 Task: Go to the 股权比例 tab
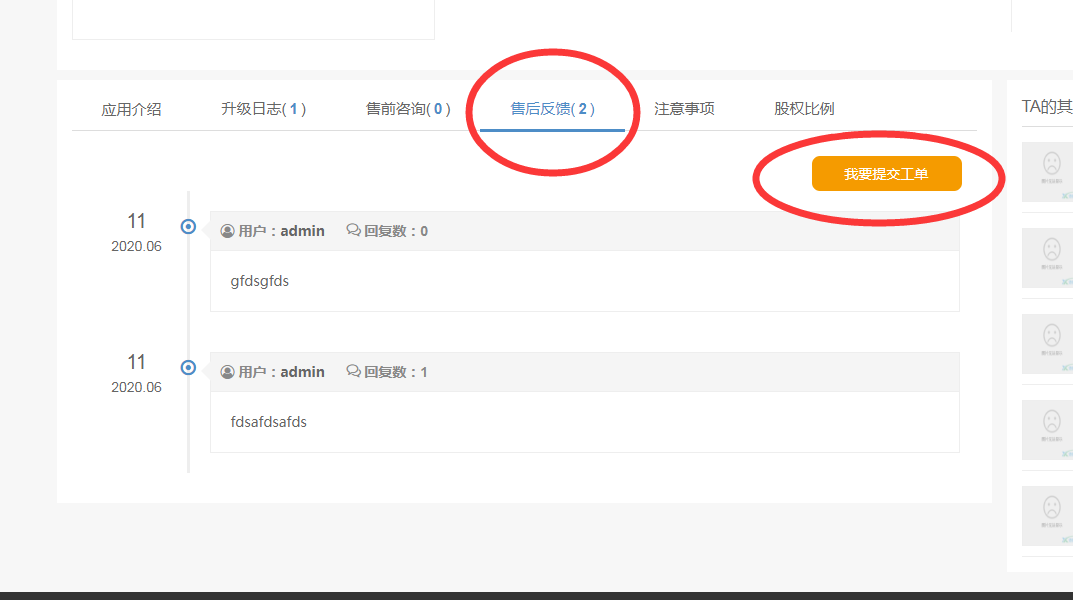click(x=804, y=109)
